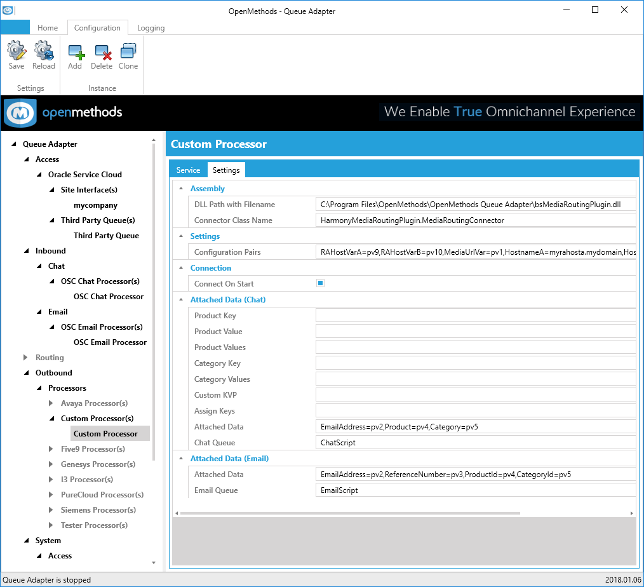Click the Add instance icon

[x=75, y=56]
